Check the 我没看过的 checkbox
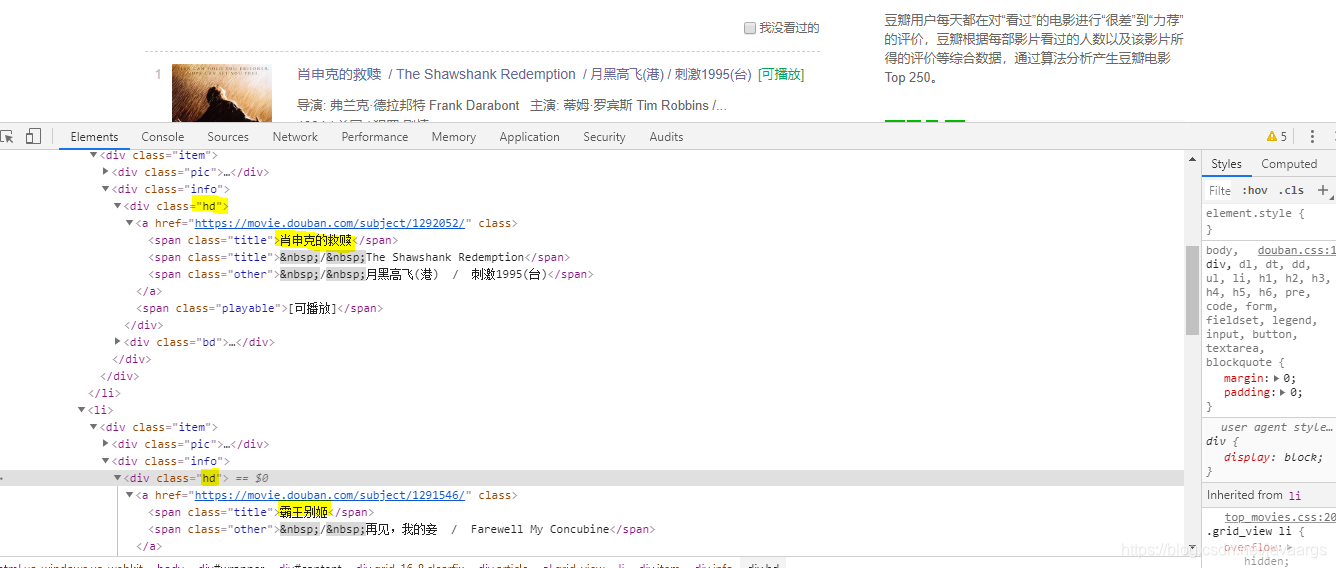The height and width of the screenshot is (568, 1336). tap(750, 28)
